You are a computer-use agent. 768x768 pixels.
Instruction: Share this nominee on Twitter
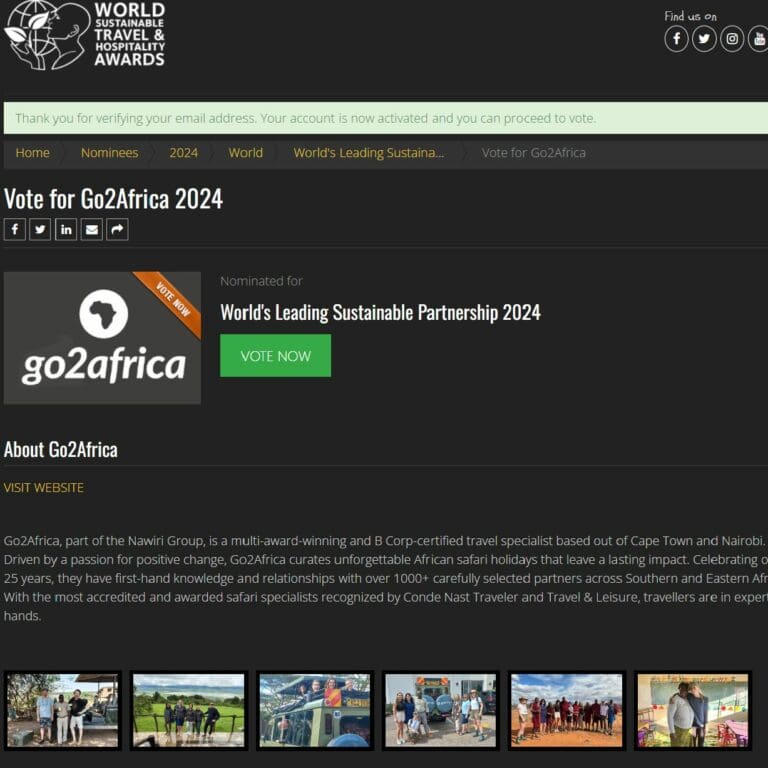tap(40, 229)
